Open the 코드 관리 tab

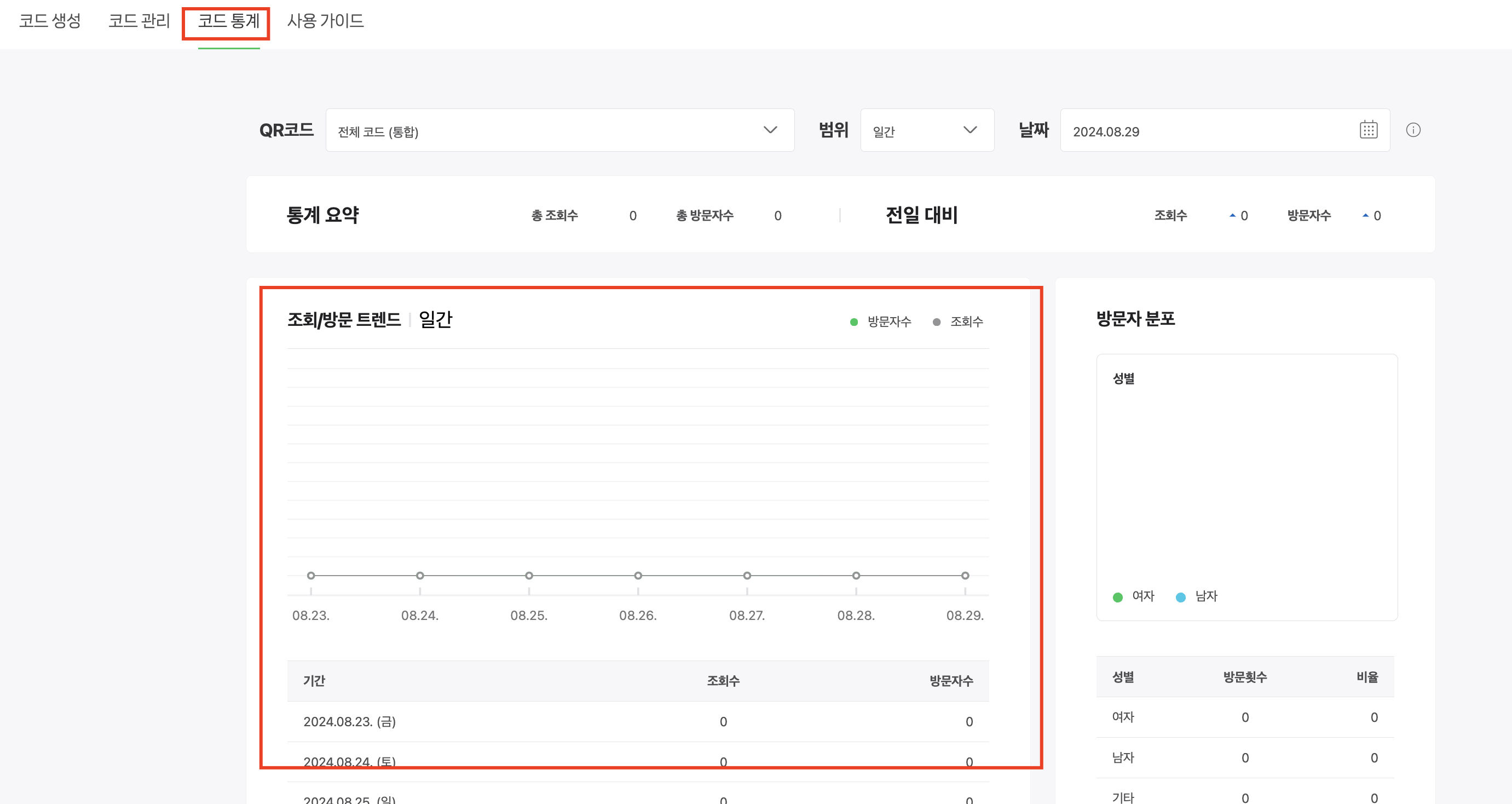(139, 21)
